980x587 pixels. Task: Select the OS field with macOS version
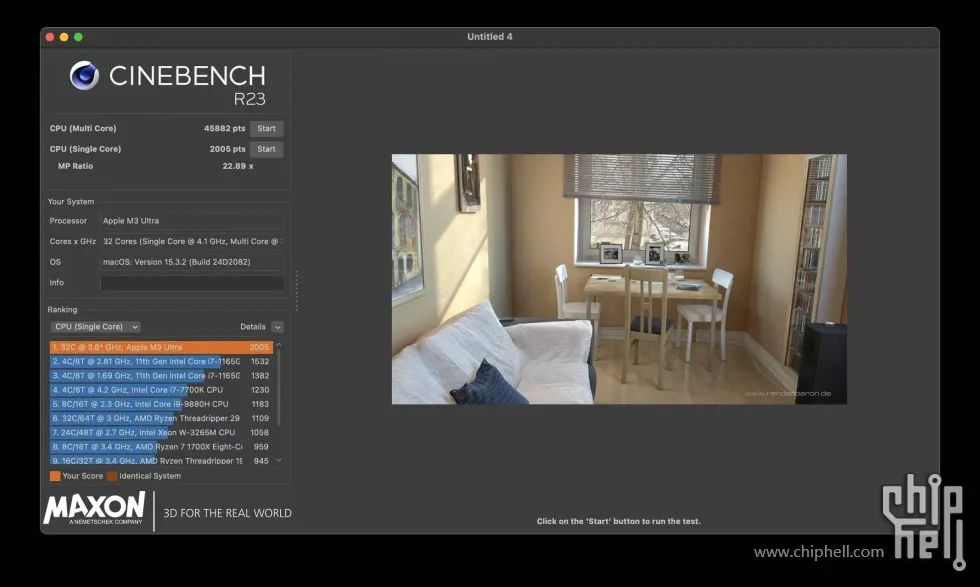coord(192,263)
